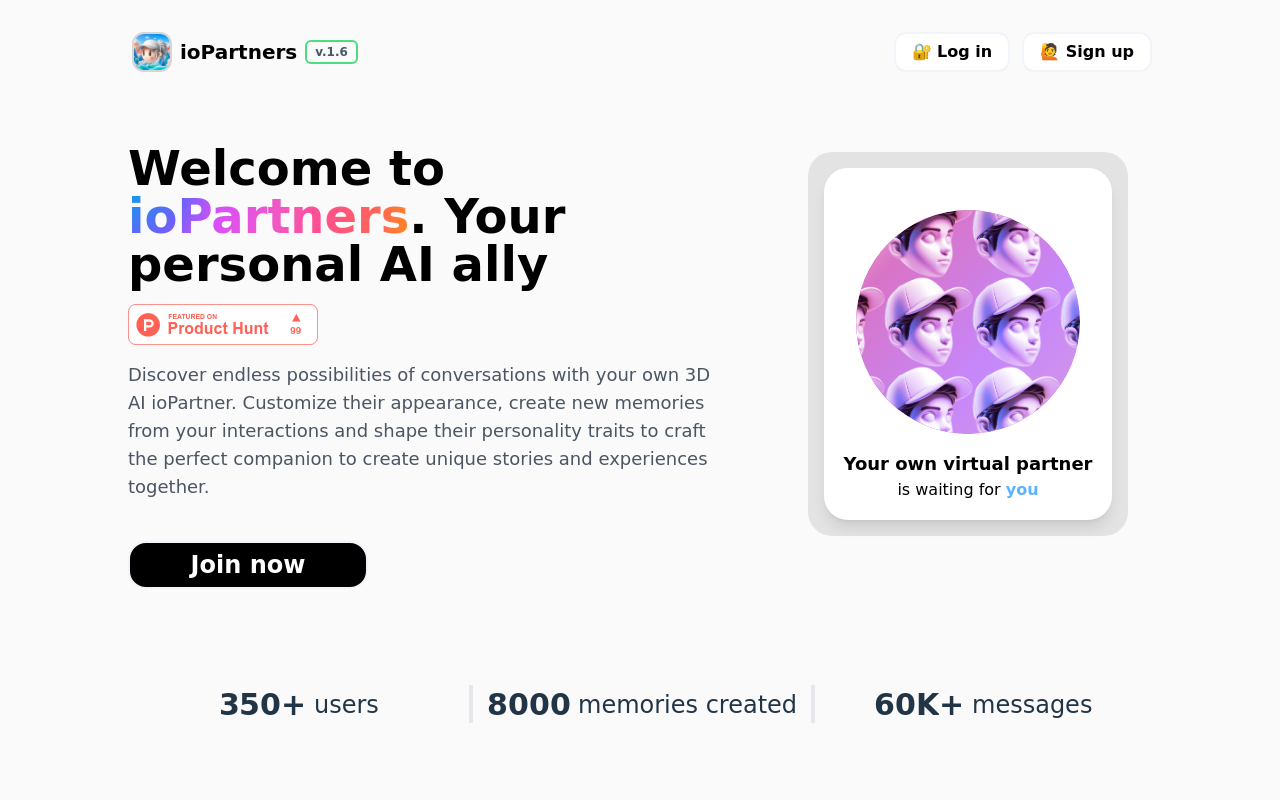Click the blue 'you' text
Viewport: 1280px width, 800px height.
point(1022,490)
